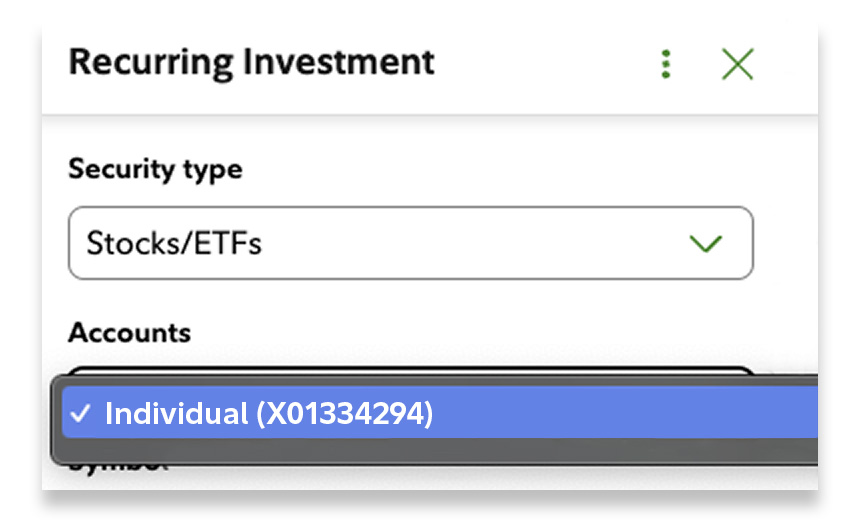This screenshot has width=858, height=530.
Task: Click the Stocks/ETFs selected value text
Action: coord(174,243)
